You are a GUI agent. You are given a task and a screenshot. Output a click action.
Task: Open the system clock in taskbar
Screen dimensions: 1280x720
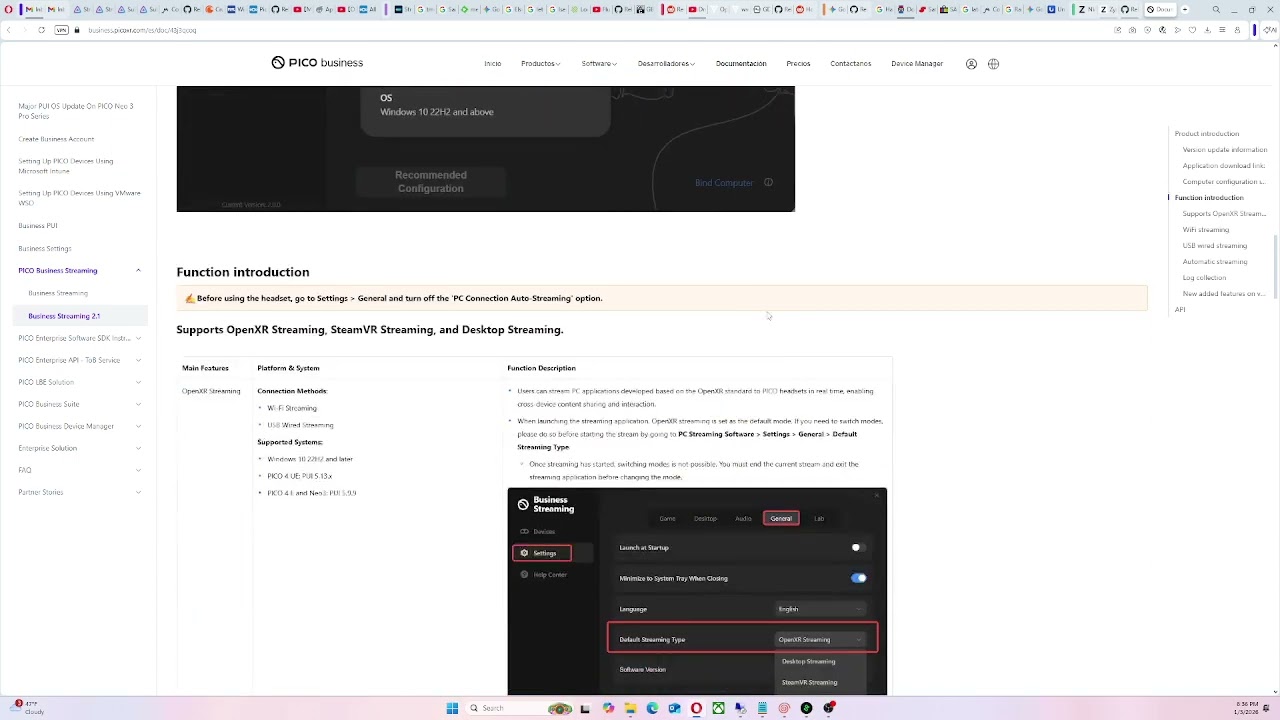[x=1246, y=708]
